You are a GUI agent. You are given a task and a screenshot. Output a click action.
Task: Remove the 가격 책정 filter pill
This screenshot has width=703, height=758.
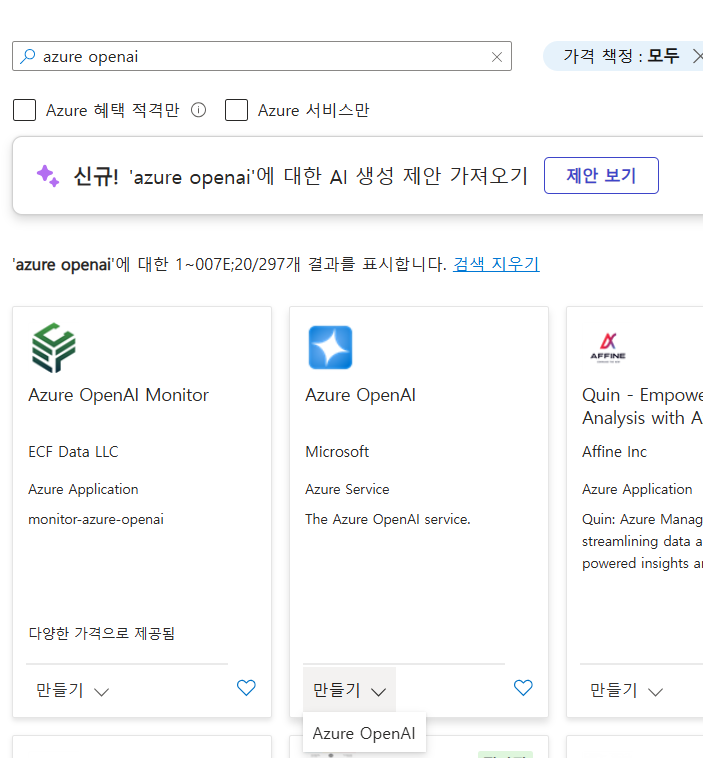tap(697, 57)
